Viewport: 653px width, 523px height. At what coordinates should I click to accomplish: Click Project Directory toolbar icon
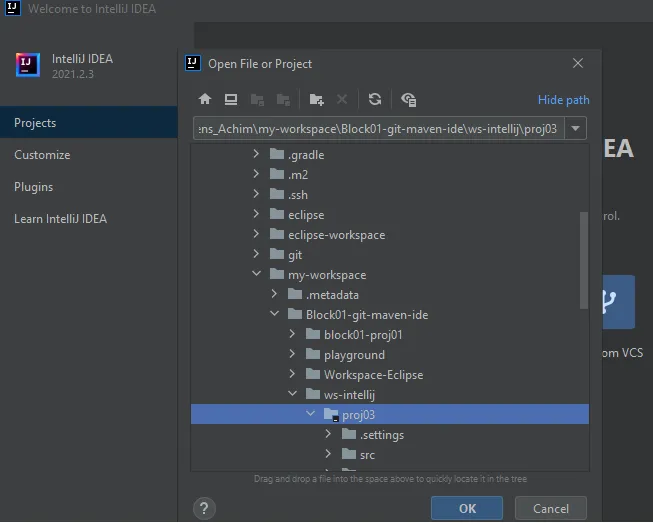click(x=257, y=100)
